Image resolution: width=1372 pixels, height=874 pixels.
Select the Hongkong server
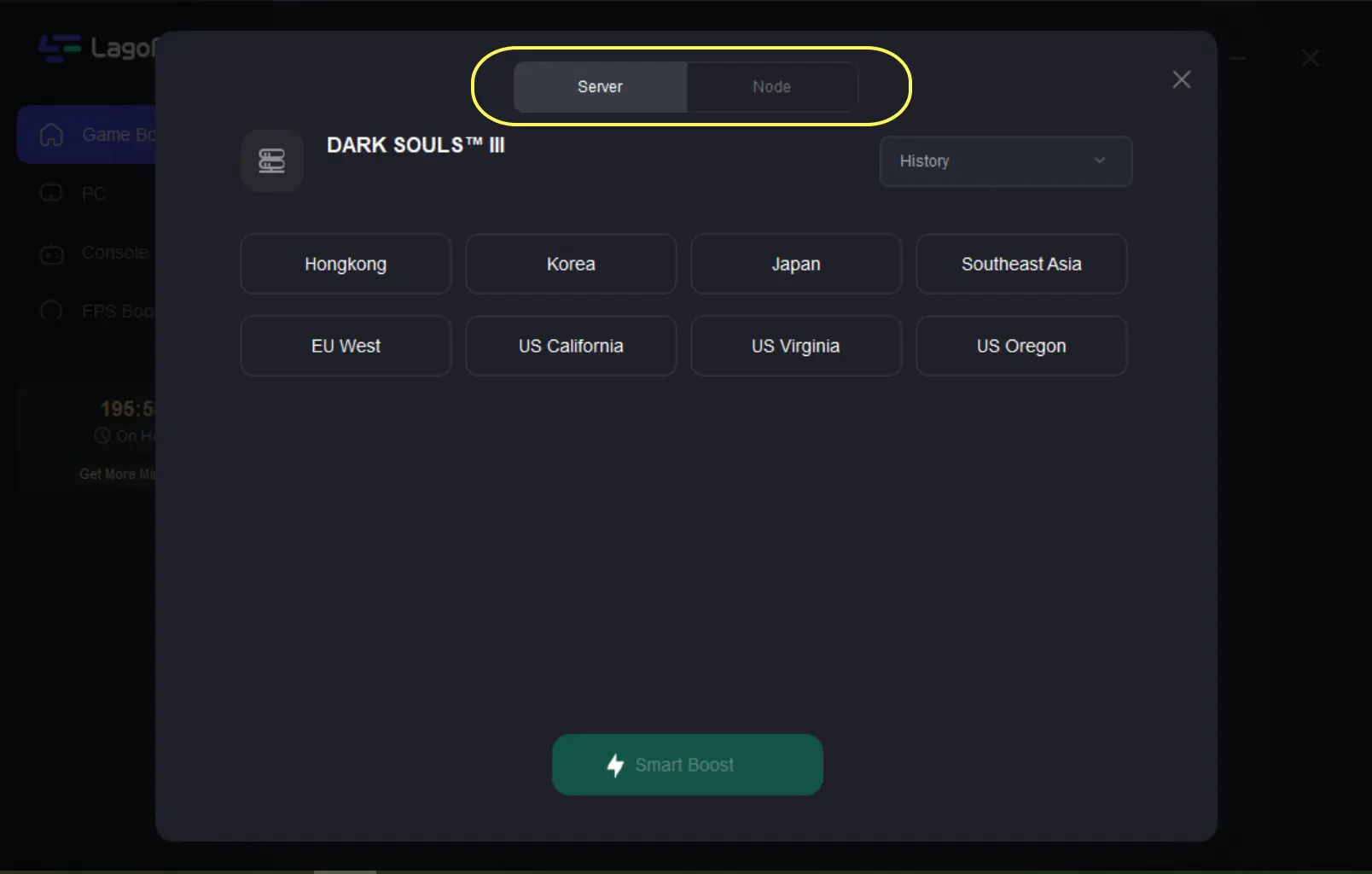click(346, 265)
